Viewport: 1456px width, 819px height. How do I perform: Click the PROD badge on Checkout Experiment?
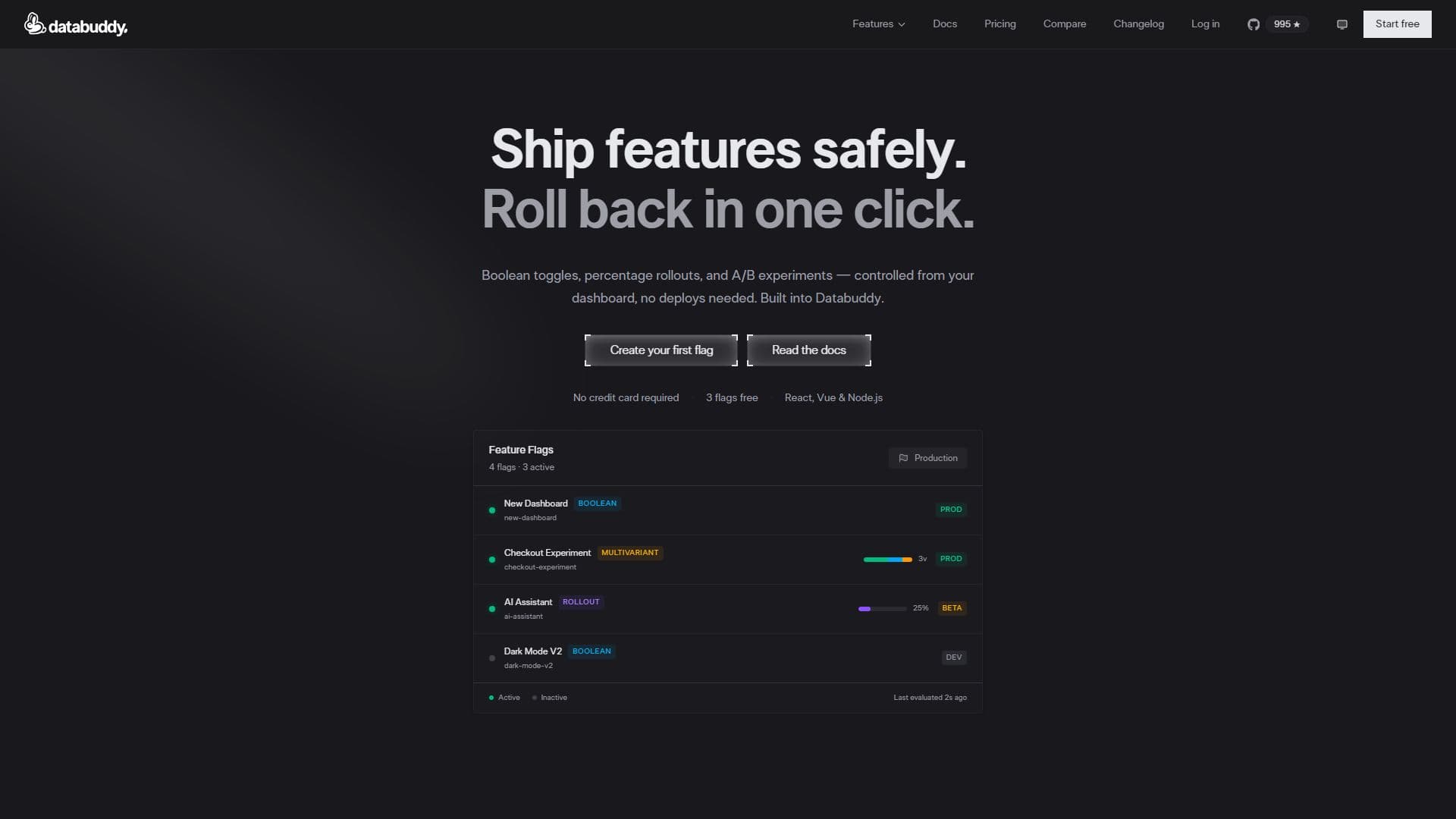[x=951, y=559]
